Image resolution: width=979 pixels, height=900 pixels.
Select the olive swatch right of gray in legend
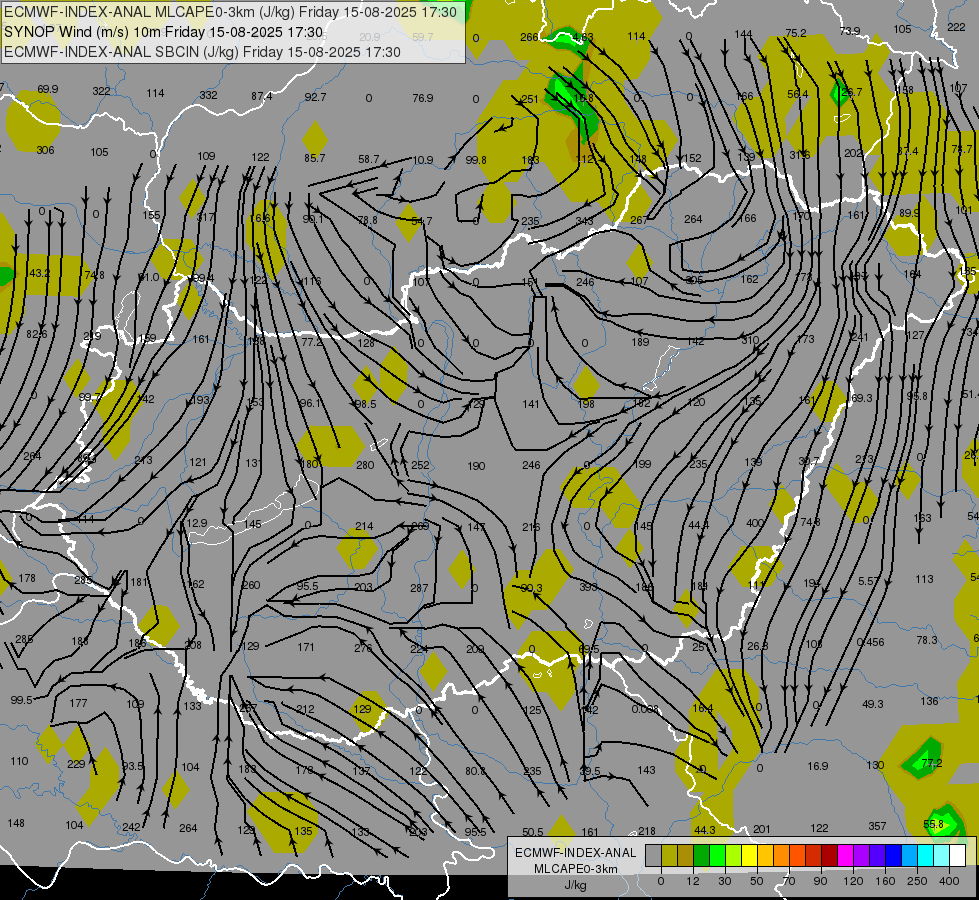669,856
